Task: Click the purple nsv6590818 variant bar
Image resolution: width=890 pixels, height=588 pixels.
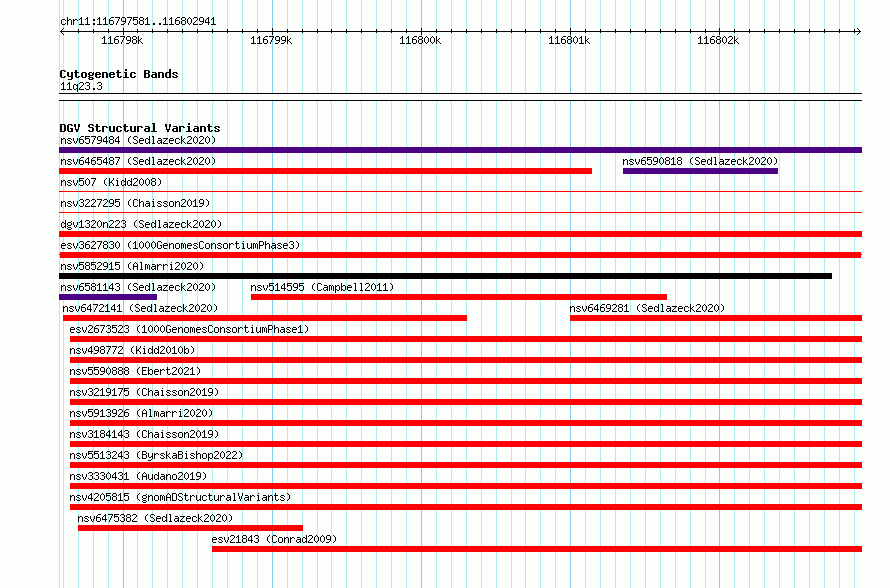Action: (700, 171)
